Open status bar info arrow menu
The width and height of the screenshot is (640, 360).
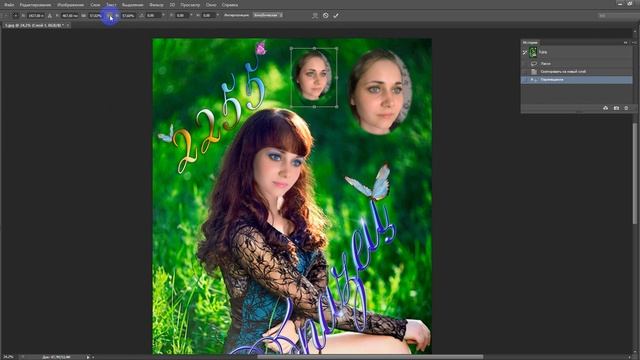[x=88, y=357]
